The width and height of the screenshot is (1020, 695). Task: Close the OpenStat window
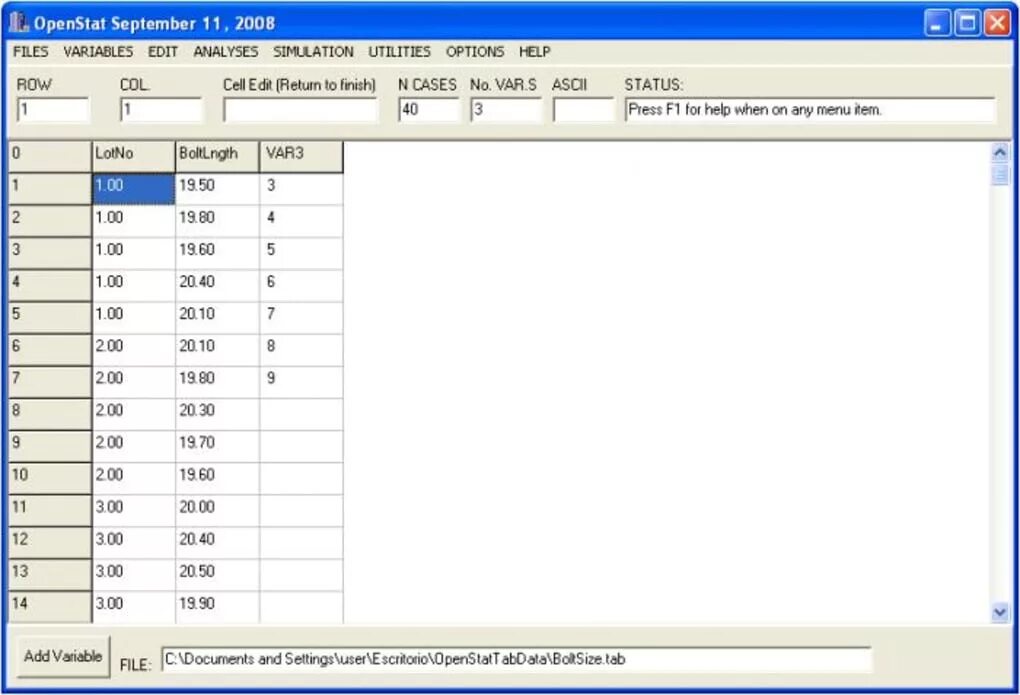coord(997,23)
